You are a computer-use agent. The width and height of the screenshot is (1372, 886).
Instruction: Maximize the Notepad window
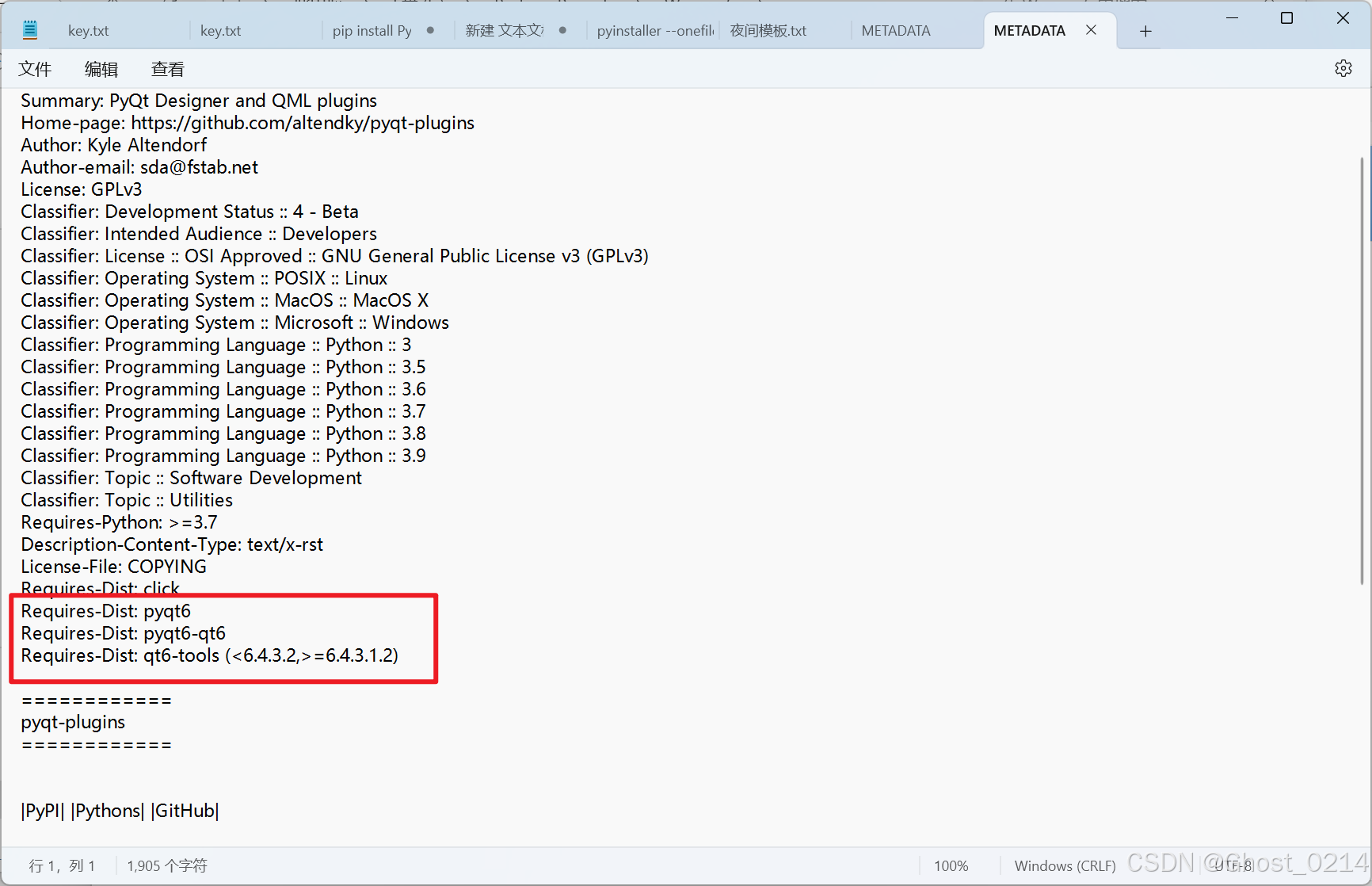tap(1286, 17)
